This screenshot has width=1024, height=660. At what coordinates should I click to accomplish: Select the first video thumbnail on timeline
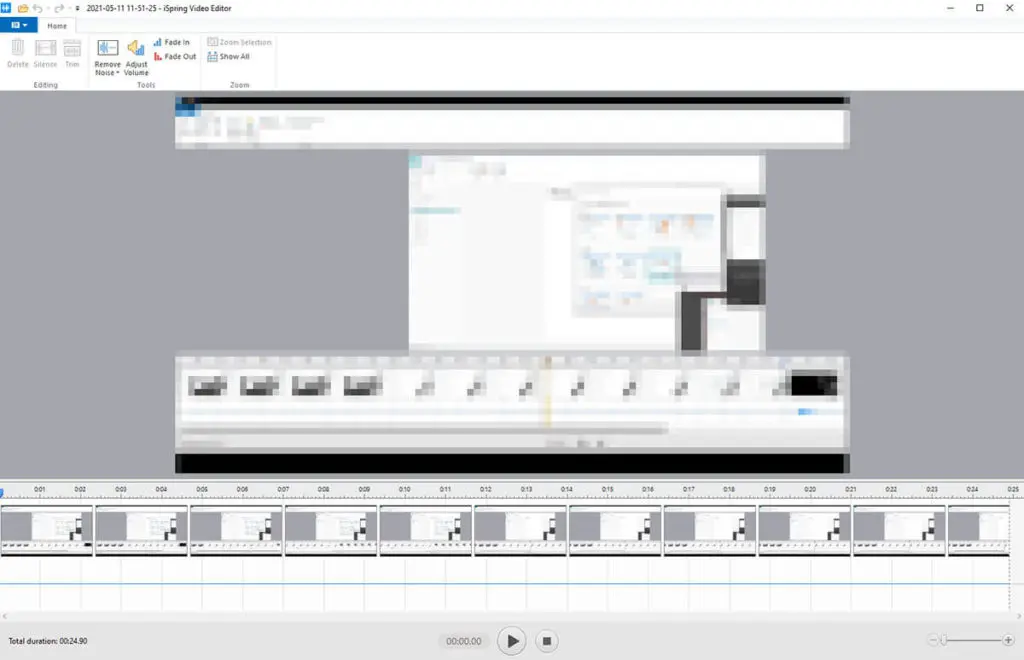point(46,530)
